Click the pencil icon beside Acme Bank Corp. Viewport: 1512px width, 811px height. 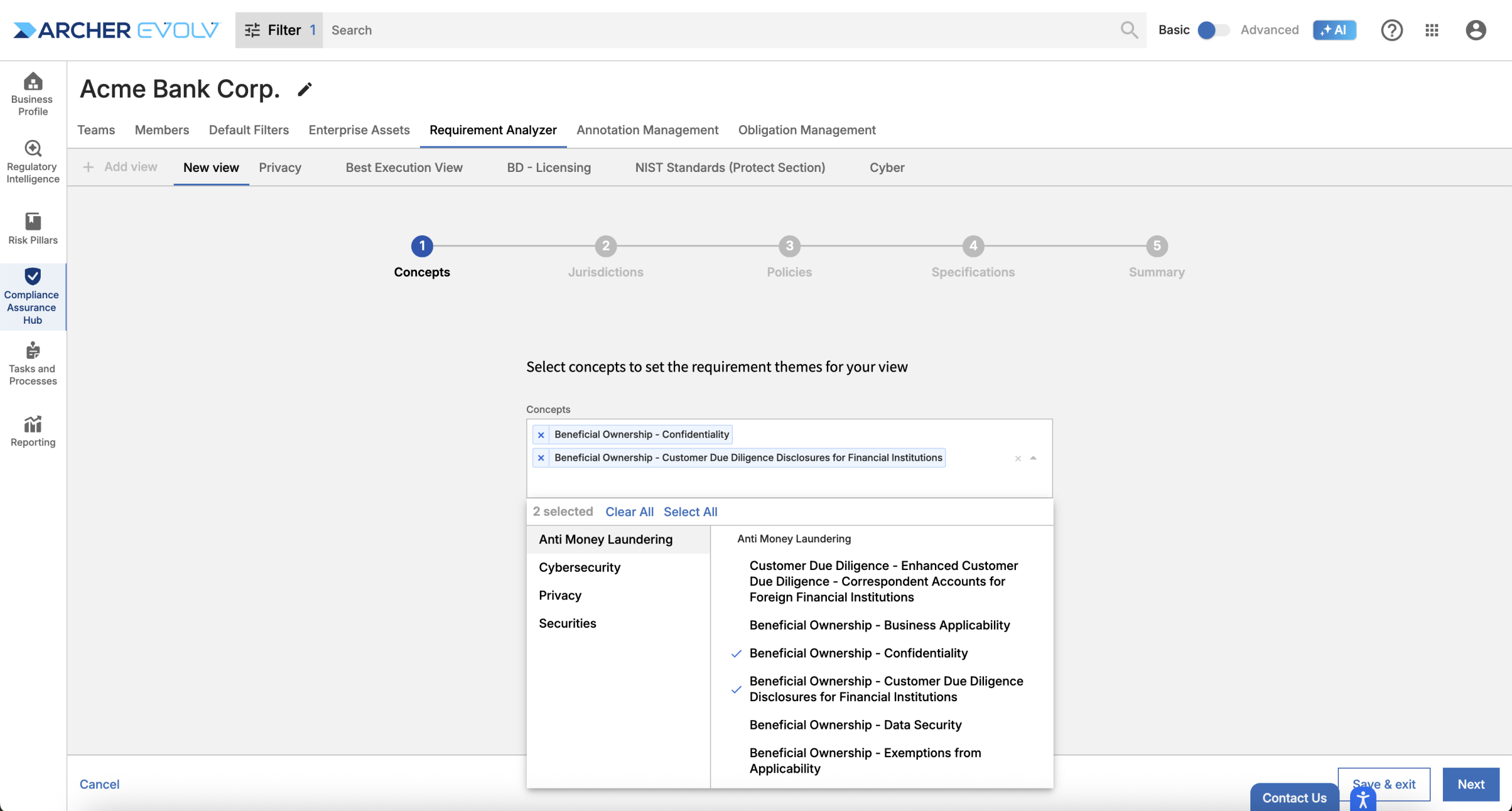304,89
